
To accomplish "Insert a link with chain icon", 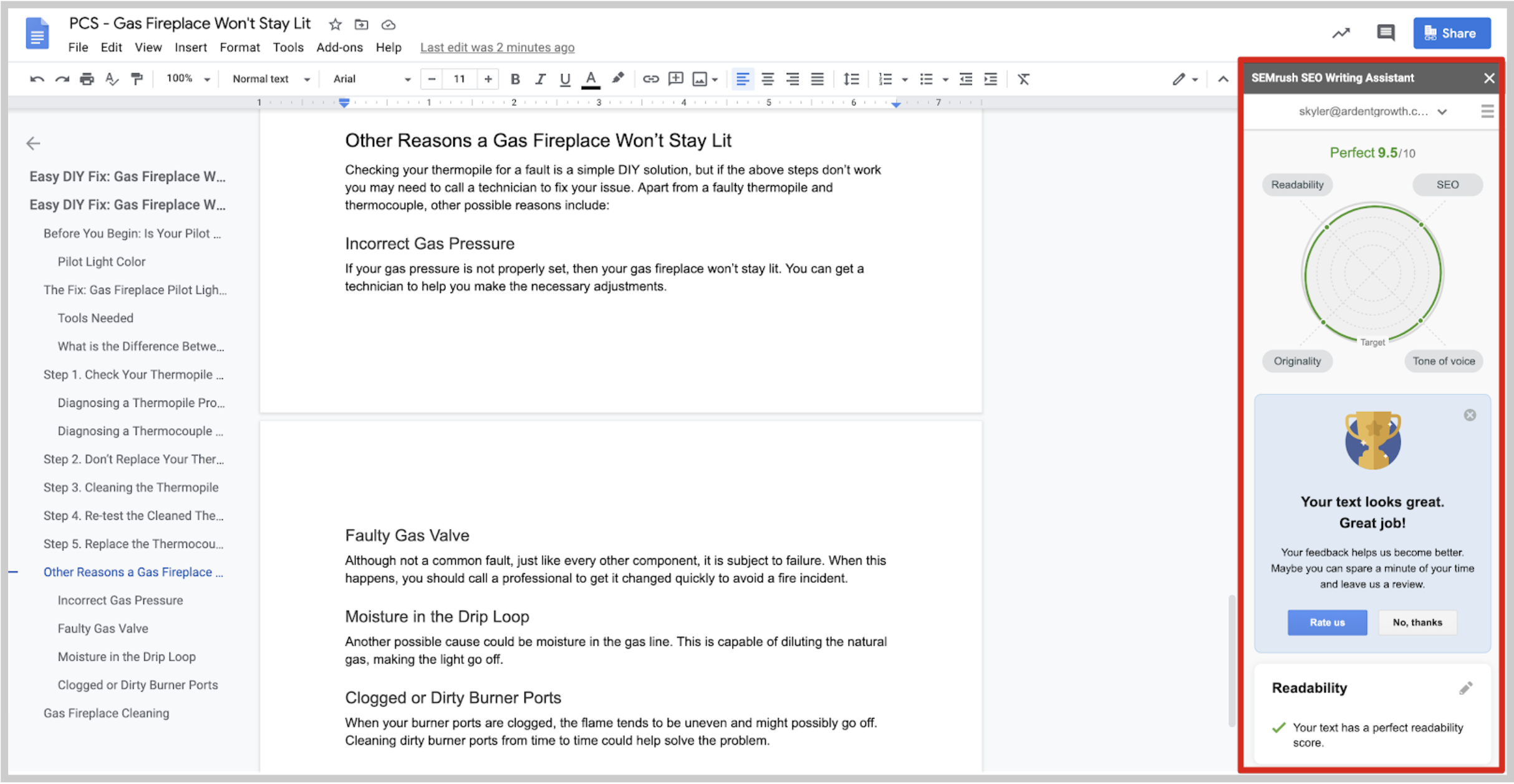I will 650,79.
